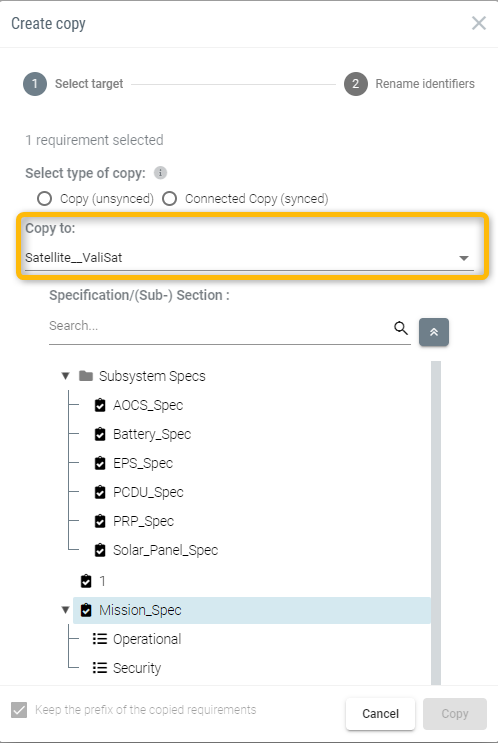Screen dimensions: 498x743
Task: Click the info icon beside Select type of copy
Action: (160, 173)
